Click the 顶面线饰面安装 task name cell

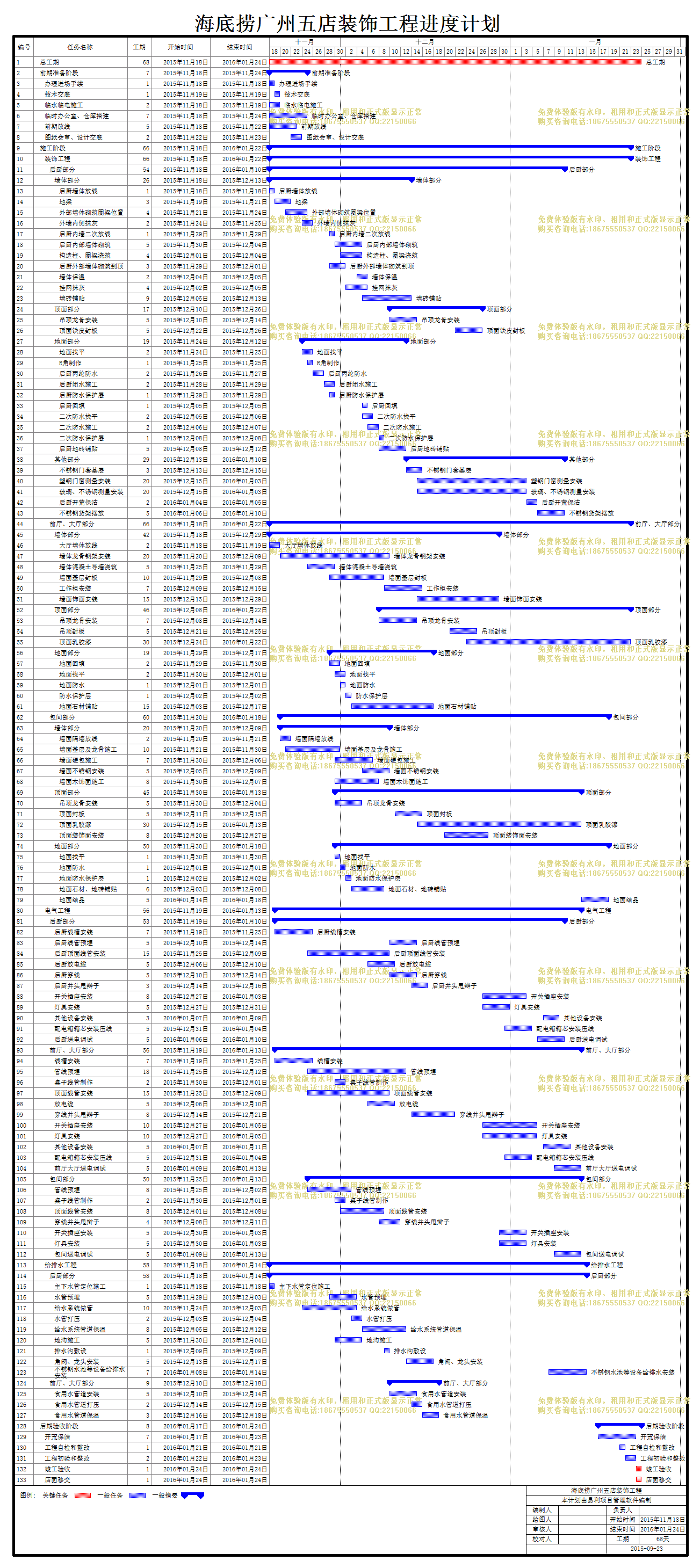(x=82, y=836)
